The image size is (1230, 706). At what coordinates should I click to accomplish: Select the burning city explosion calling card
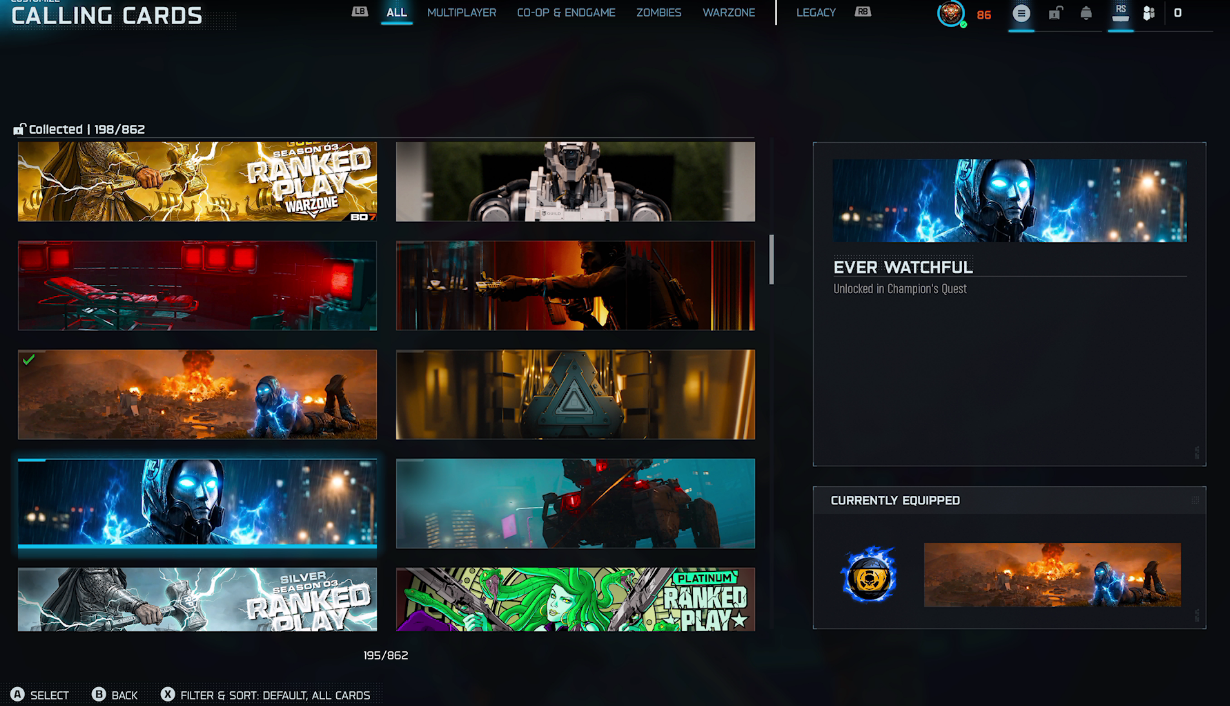[x=197, y=394]
